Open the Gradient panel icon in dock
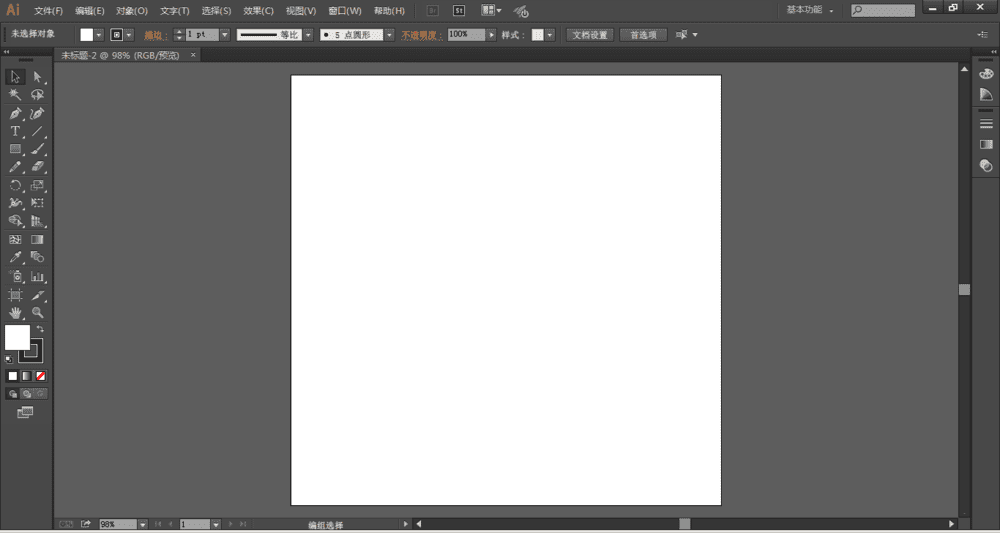The height and width of the screenshot is (533, 1000). point(986,145)
